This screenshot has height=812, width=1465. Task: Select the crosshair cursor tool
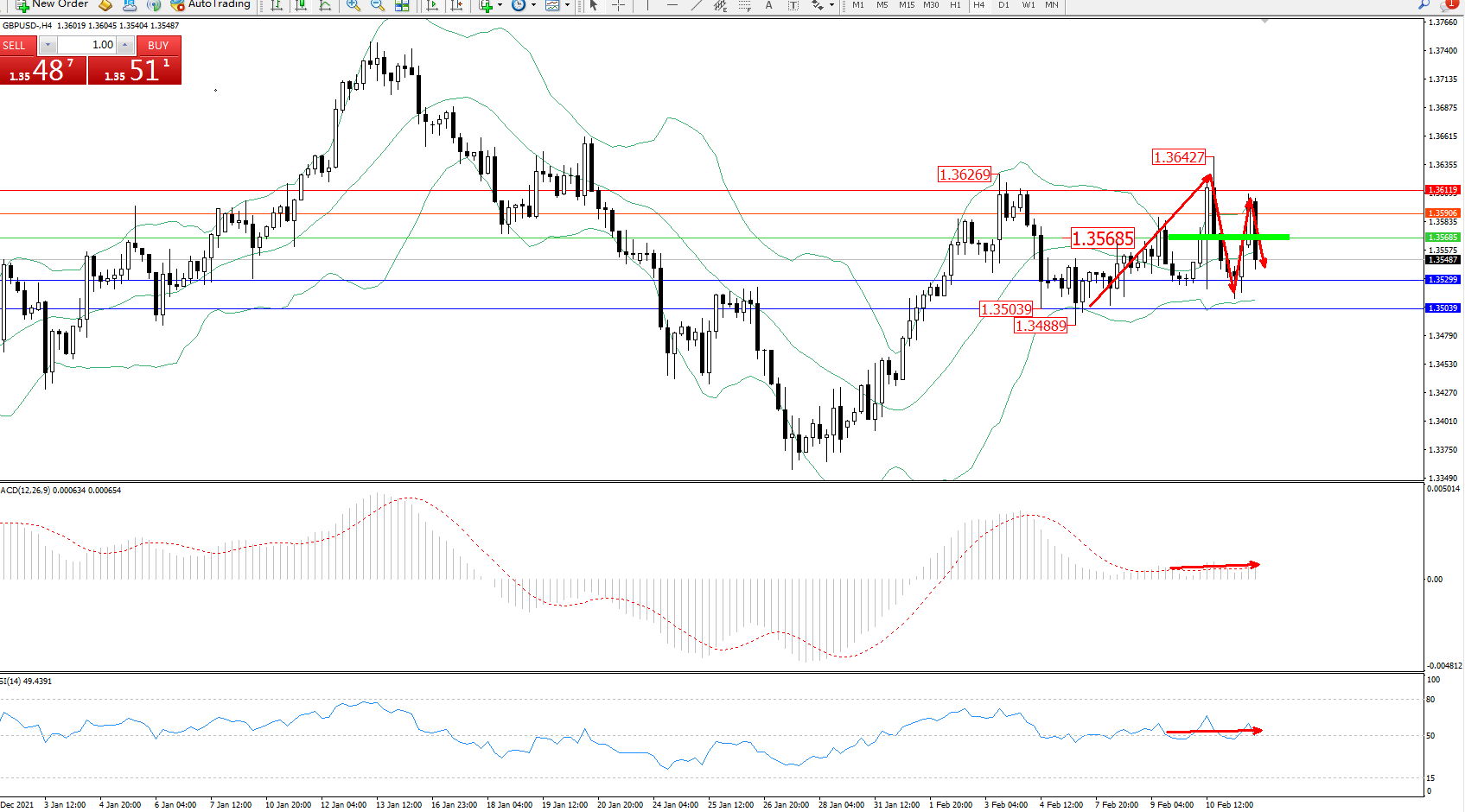click(618, 5)
